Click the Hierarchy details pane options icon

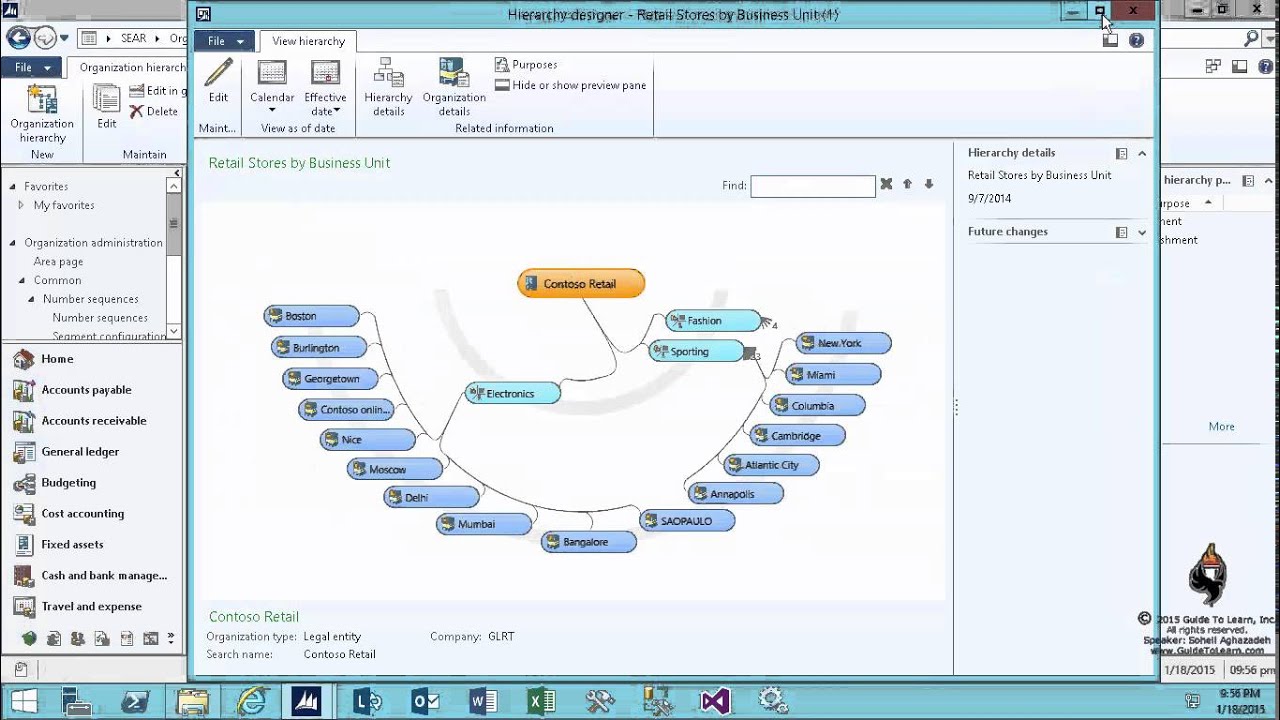click(x=1122, y=153)
